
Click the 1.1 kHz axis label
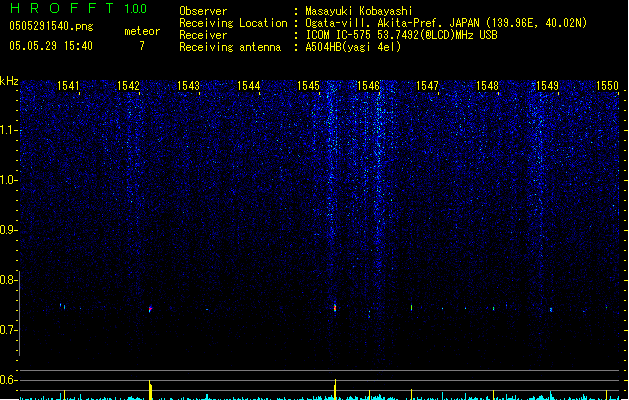point(7,130)
